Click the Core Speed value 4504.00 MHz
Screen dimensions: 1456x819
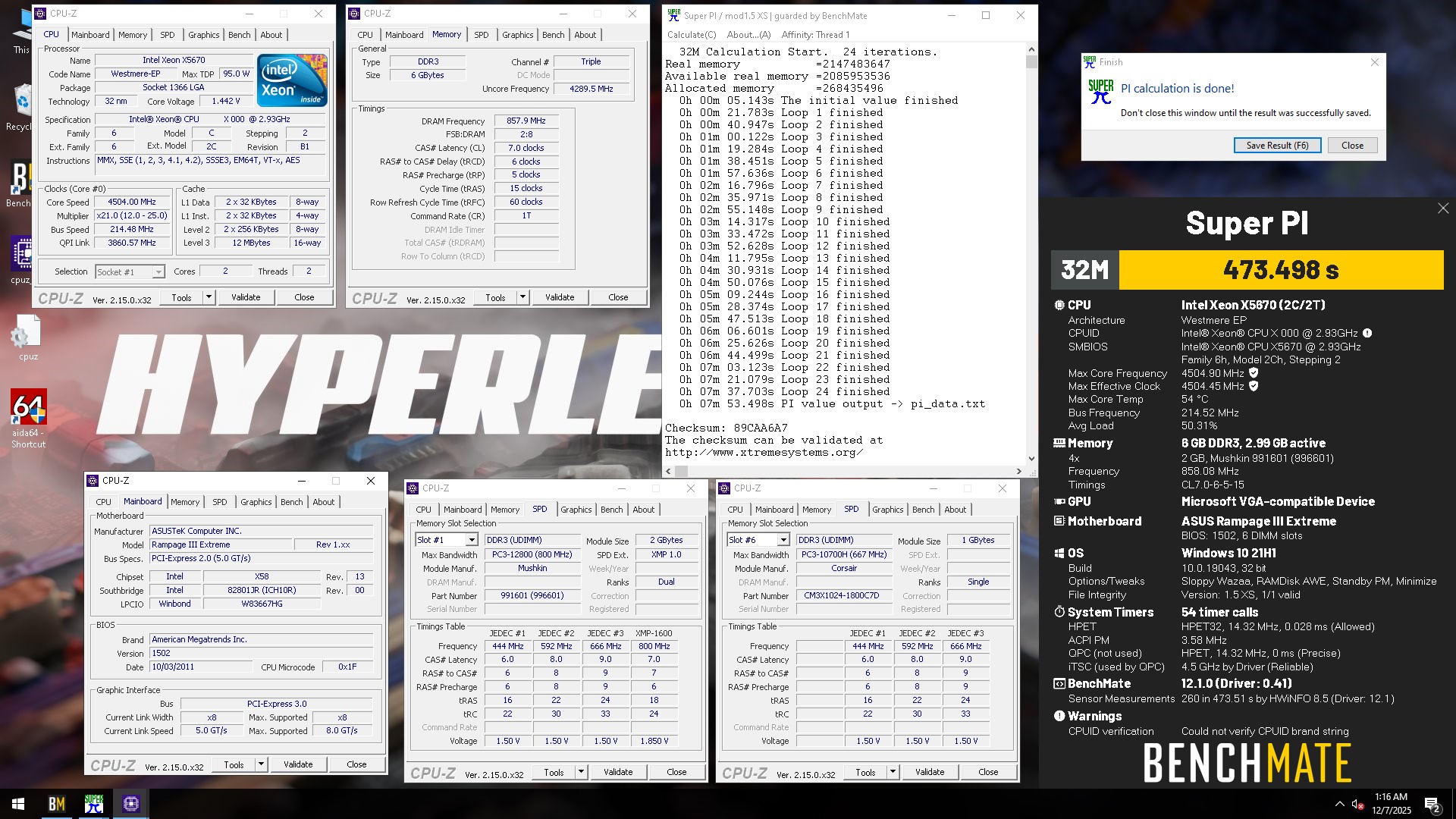pyautogui.click(x=131, y=202)
